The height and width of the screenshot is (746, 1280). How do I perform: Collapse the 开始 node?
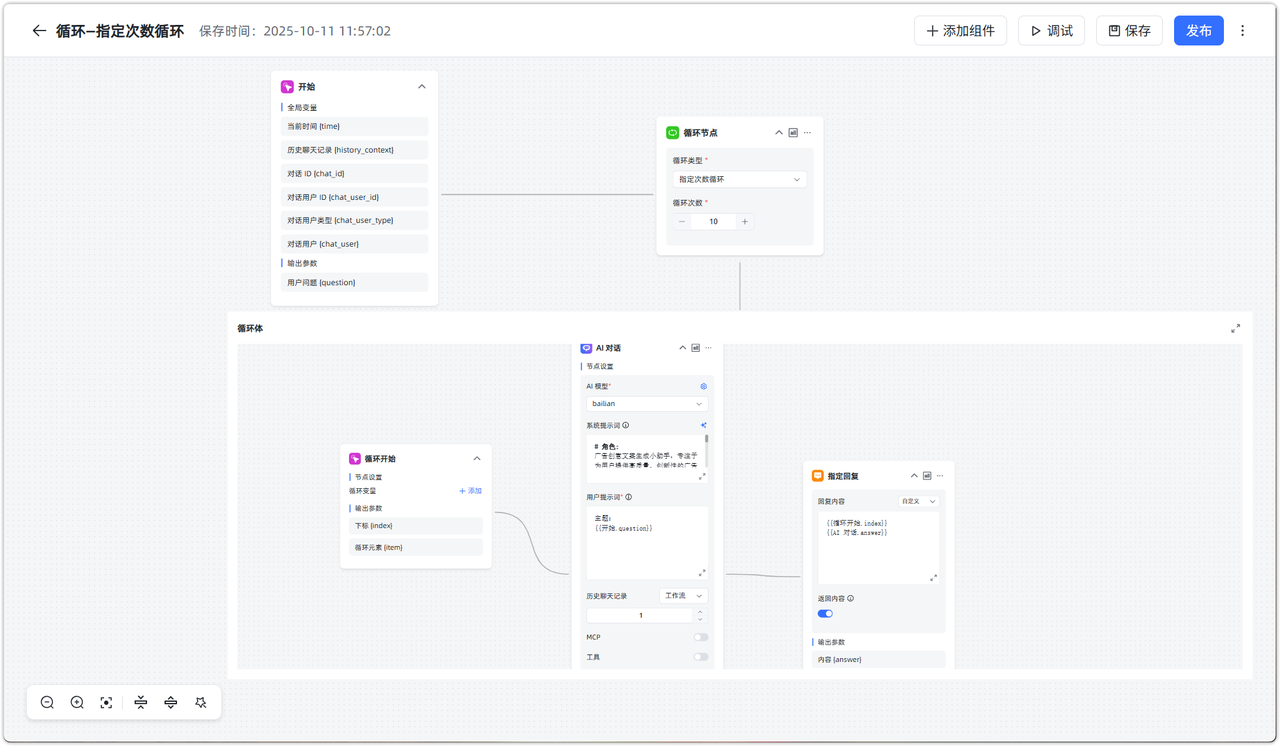coord(422,87)
